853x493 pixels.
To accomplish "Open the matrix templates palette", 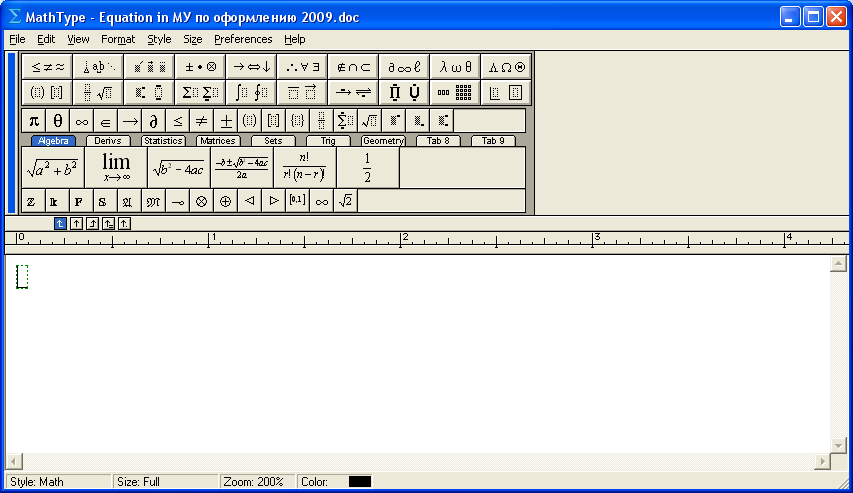I will (x=455, y=93).
